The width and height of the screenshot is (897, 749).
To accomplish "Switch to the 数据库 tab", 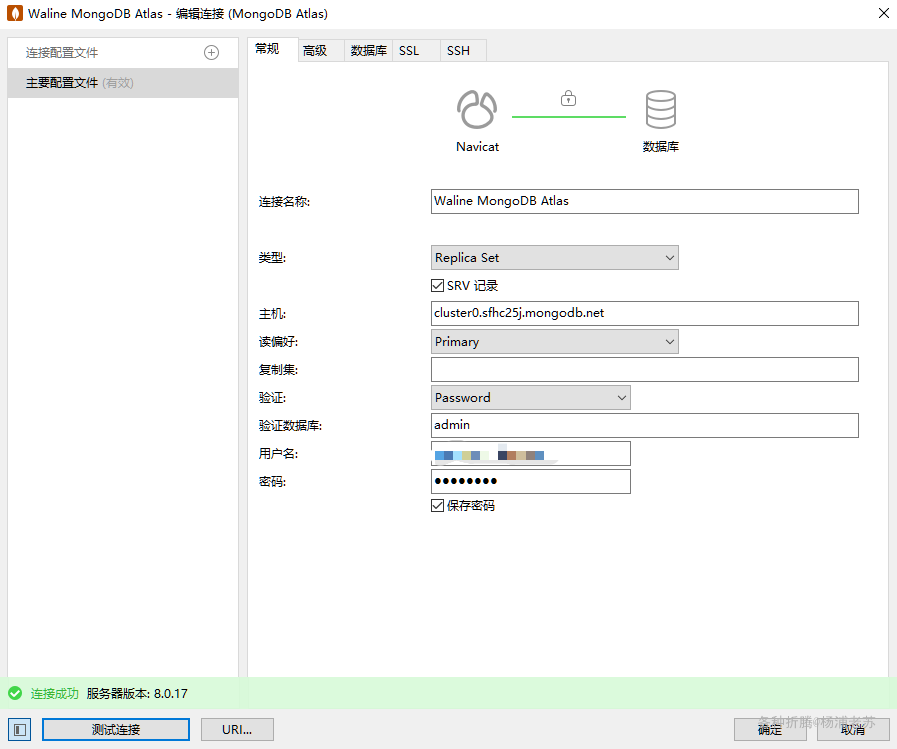I will [x=368, y=51].
